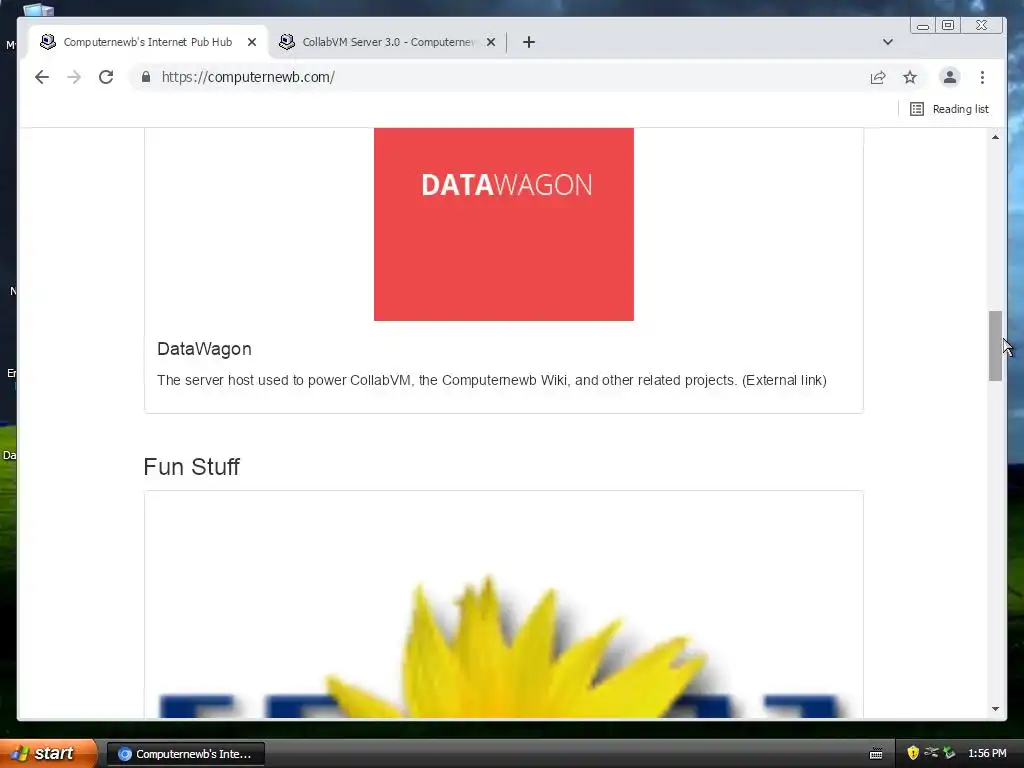Click the 1:56 PM system clock

click(x=987, y=754)
